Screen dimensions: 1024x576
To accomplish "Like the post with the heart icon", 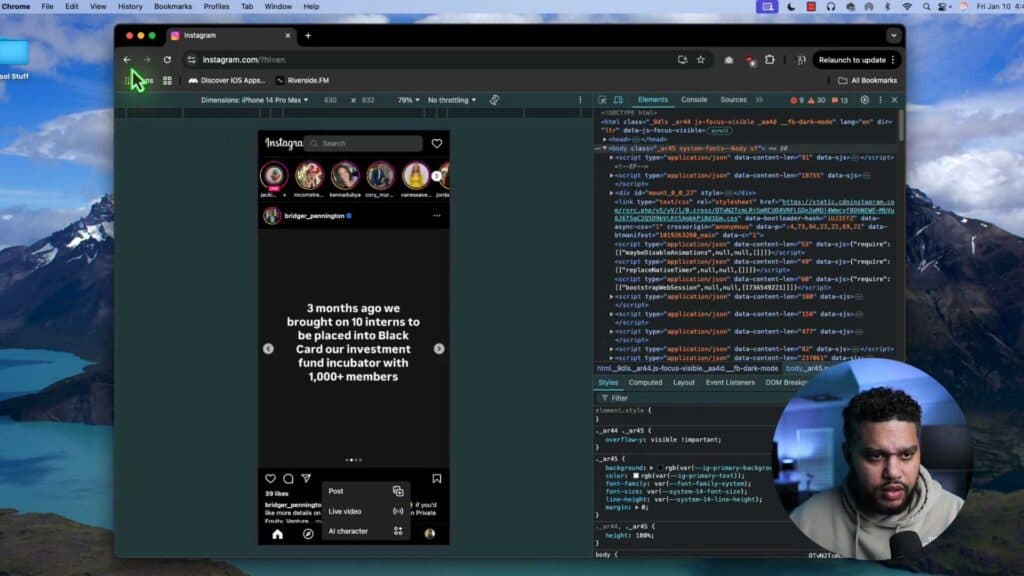I will click(270, 479).
